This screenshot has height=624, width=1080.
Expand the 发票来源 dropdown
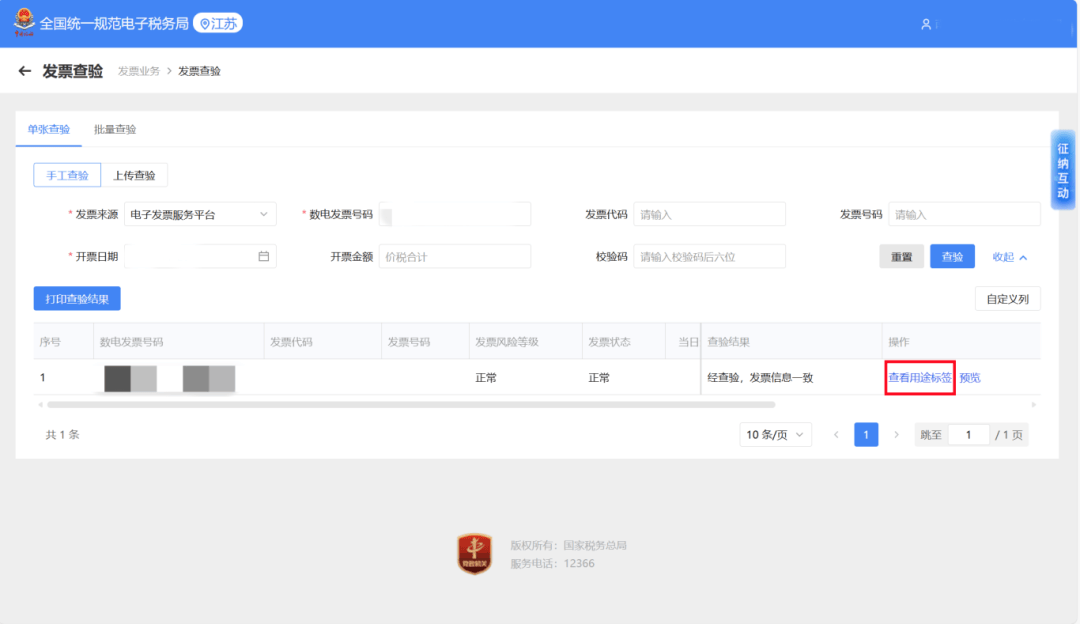200,214
